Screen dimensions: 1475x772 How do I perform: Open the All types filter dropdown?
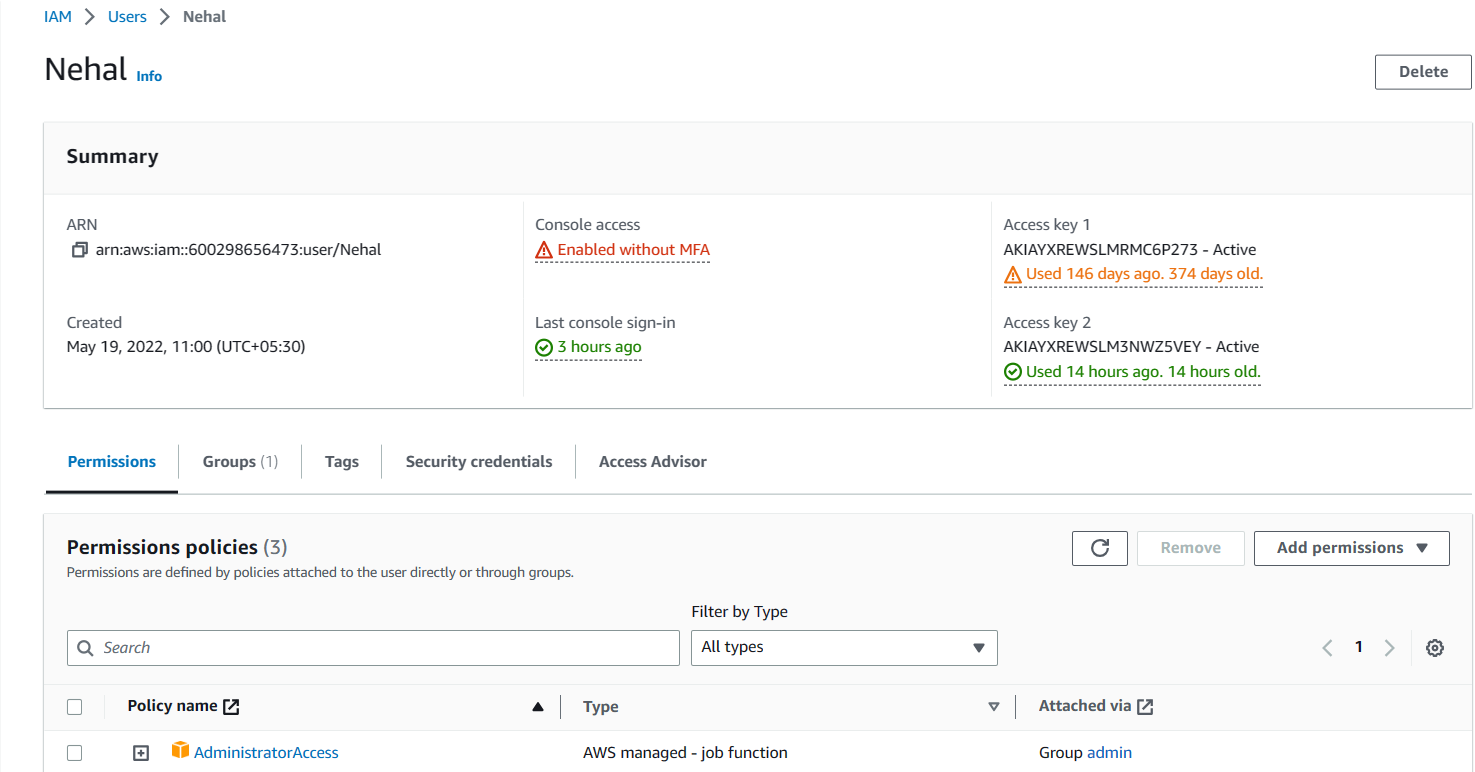tap(844, 648)
